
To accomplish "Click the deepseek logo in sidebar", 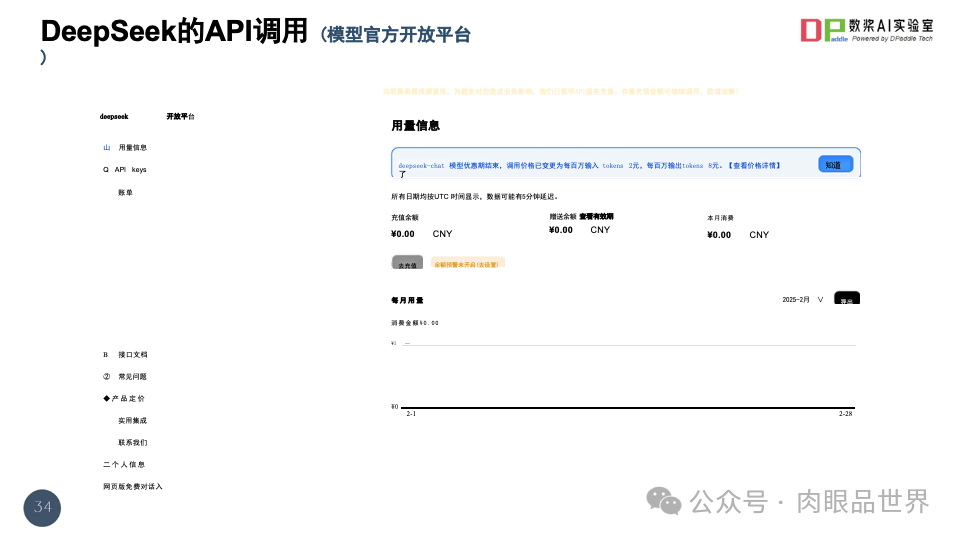I will (114, 116).
